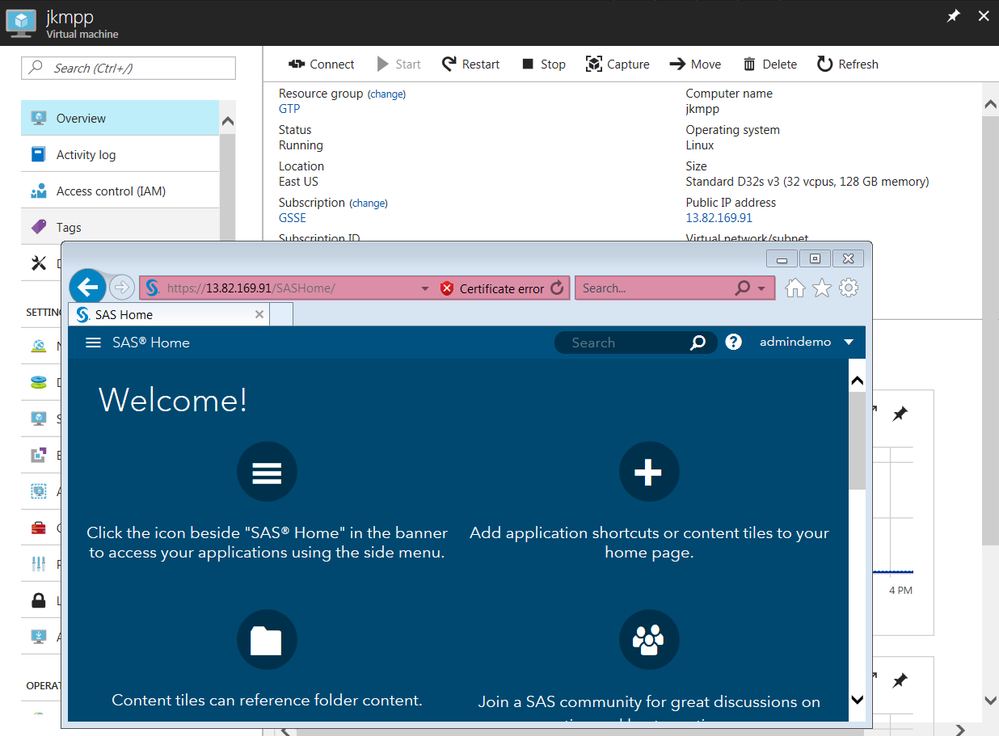
Task: Click the networking icon under Settings
Action: [39, 346]
